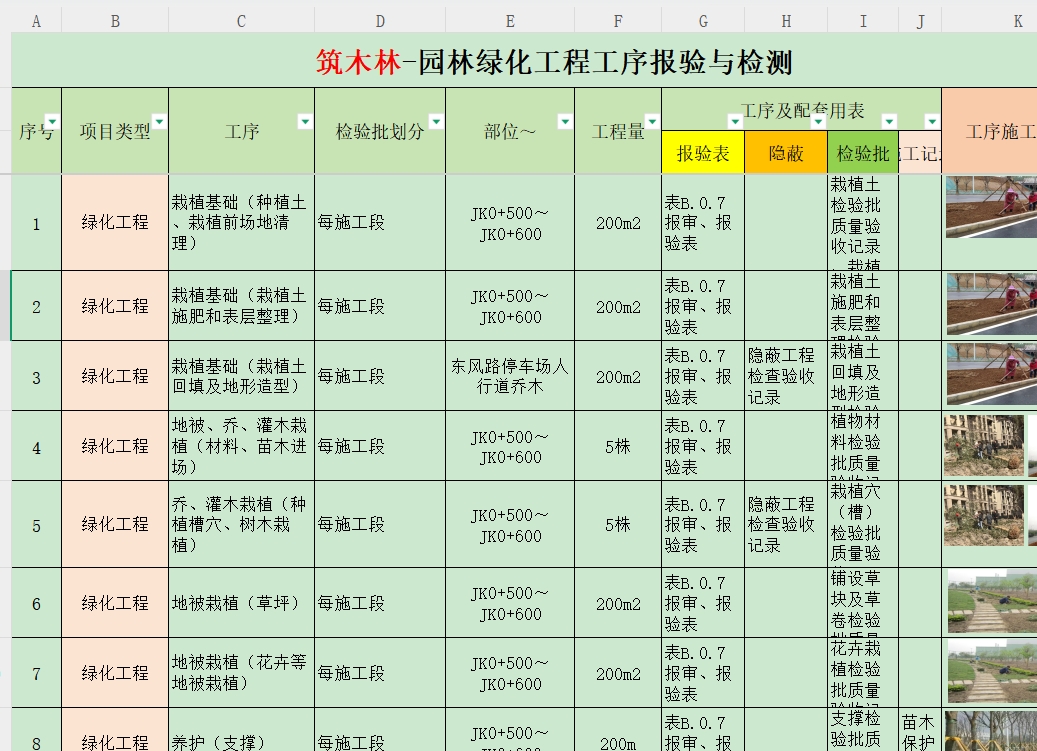Open the row 5 tree planting photo
The height and width of the screenshot is (751, 1037).
(983, 516)
